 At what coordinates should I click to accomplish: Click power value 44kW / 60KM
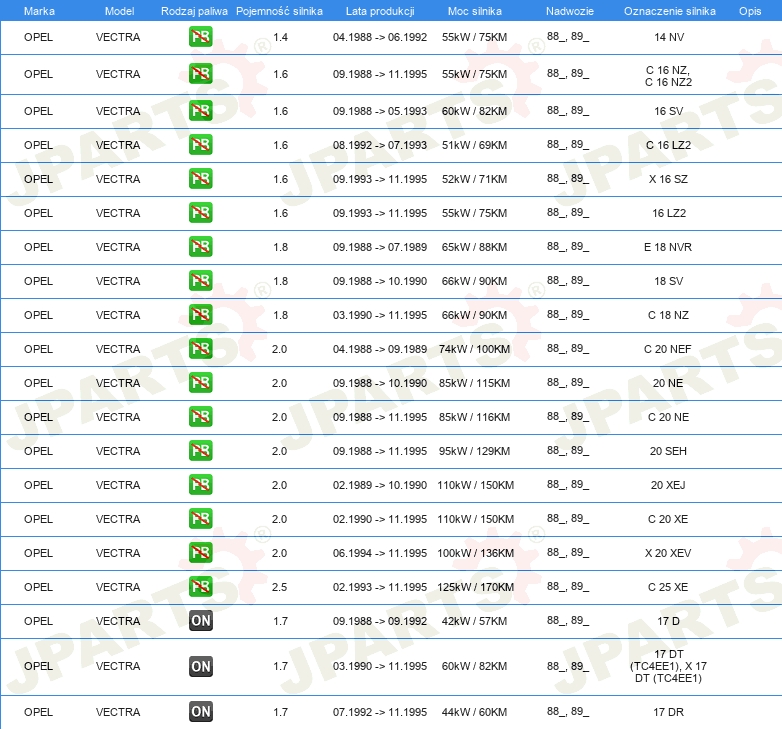click(x=474, y=712)
